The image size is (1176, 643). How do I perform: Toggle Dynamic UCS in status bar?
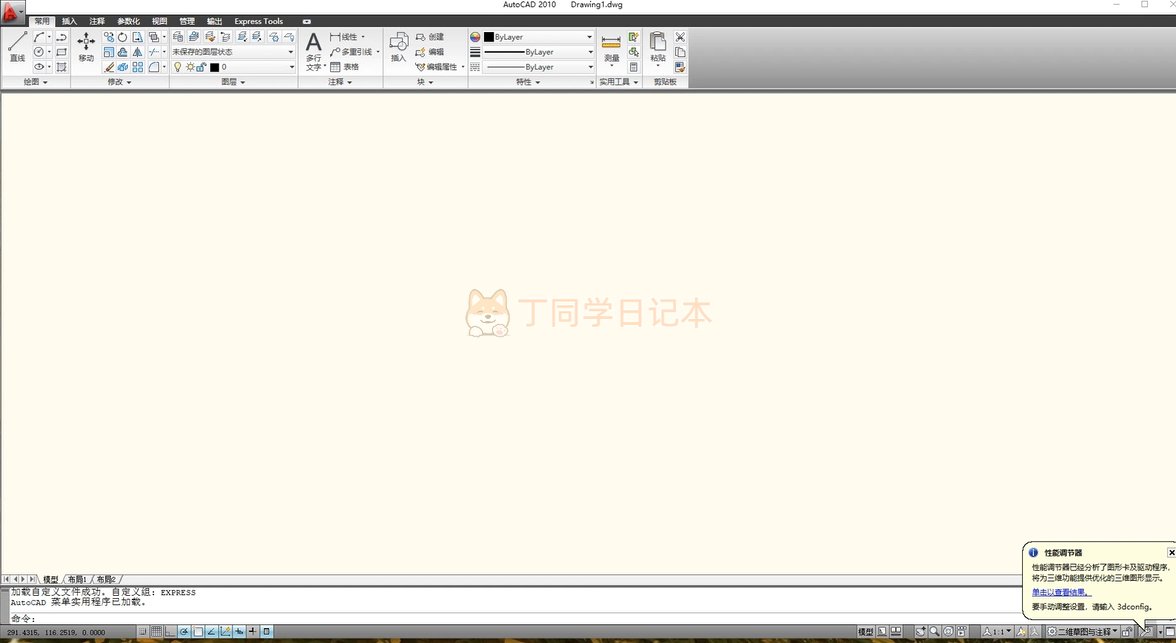(x=225, y=632)
